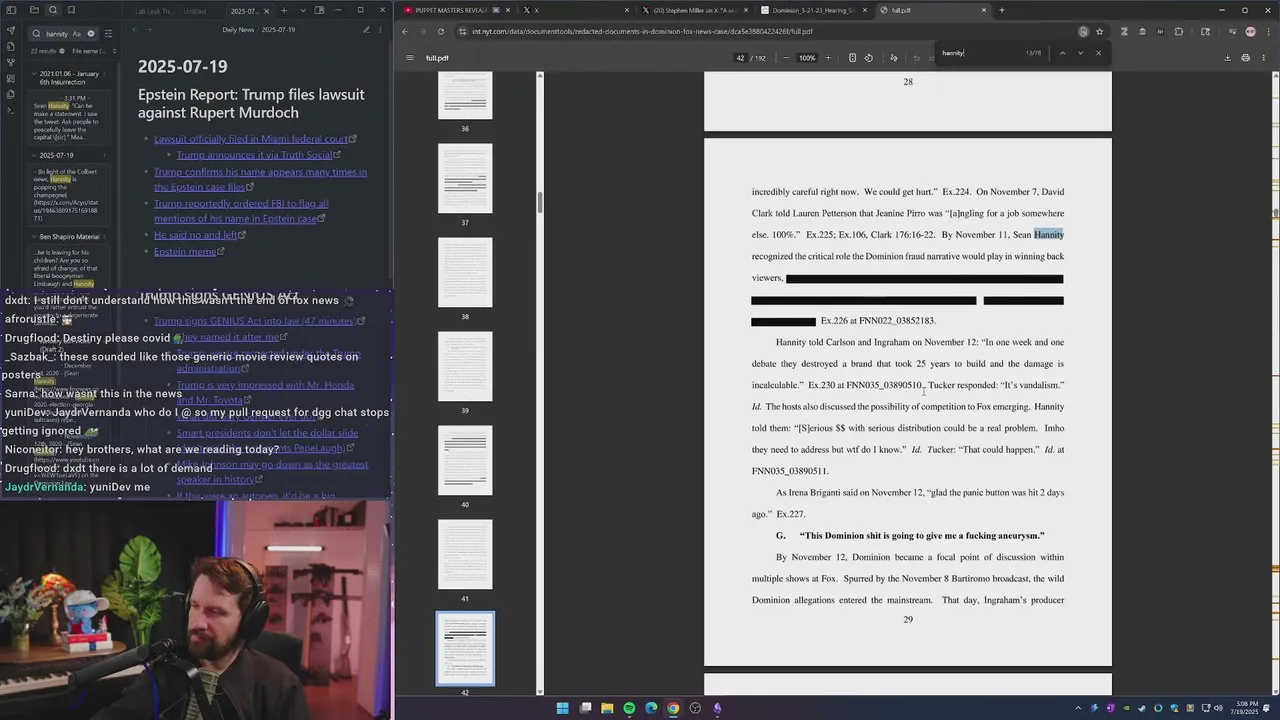Viewport: 1280px width, 720px height.
Task: Rotate the PDF counterclockwise
Action: (x=868, y=58)
